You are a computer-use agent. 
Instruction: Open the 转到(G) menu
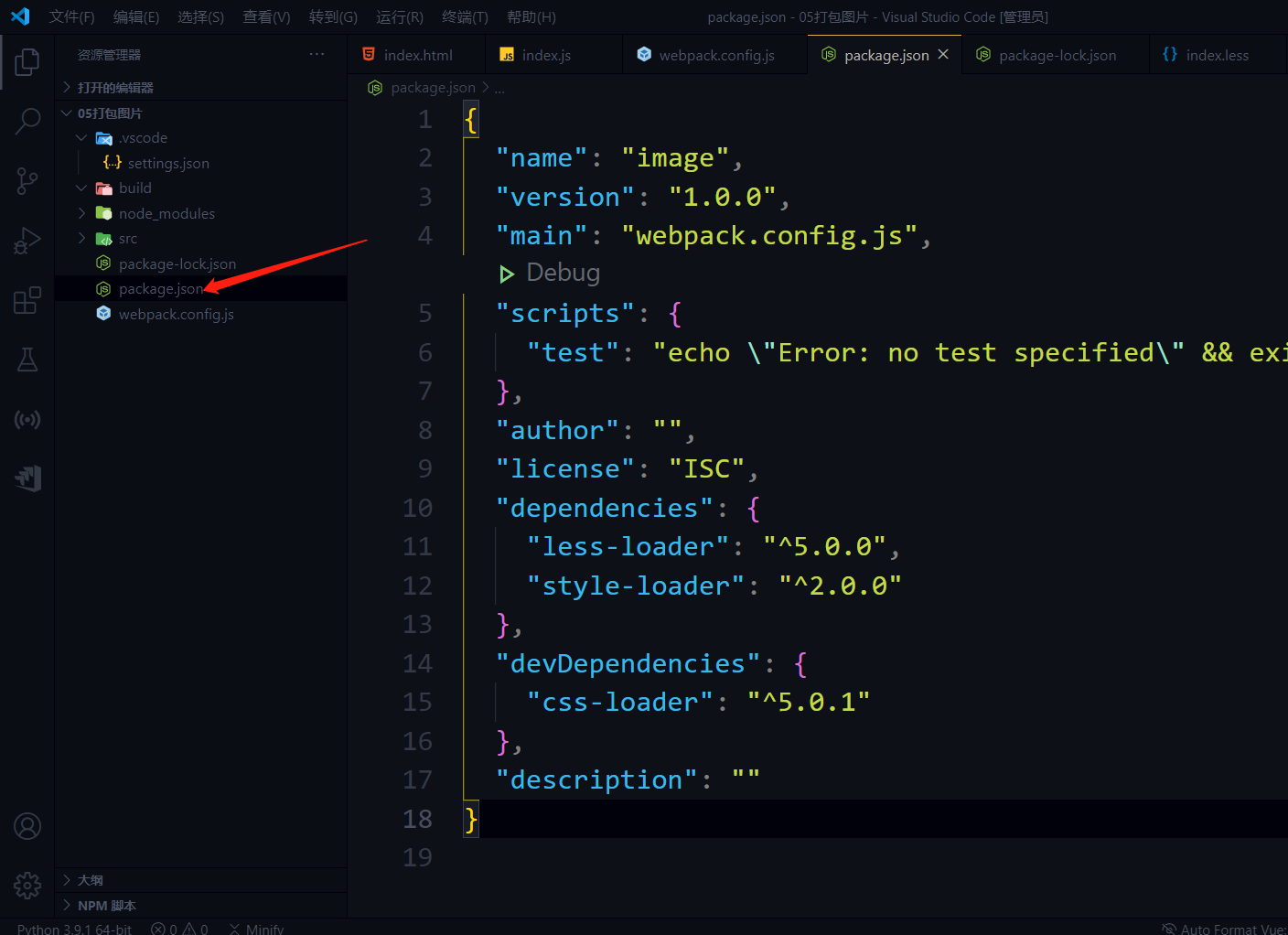tap(333, 16)
